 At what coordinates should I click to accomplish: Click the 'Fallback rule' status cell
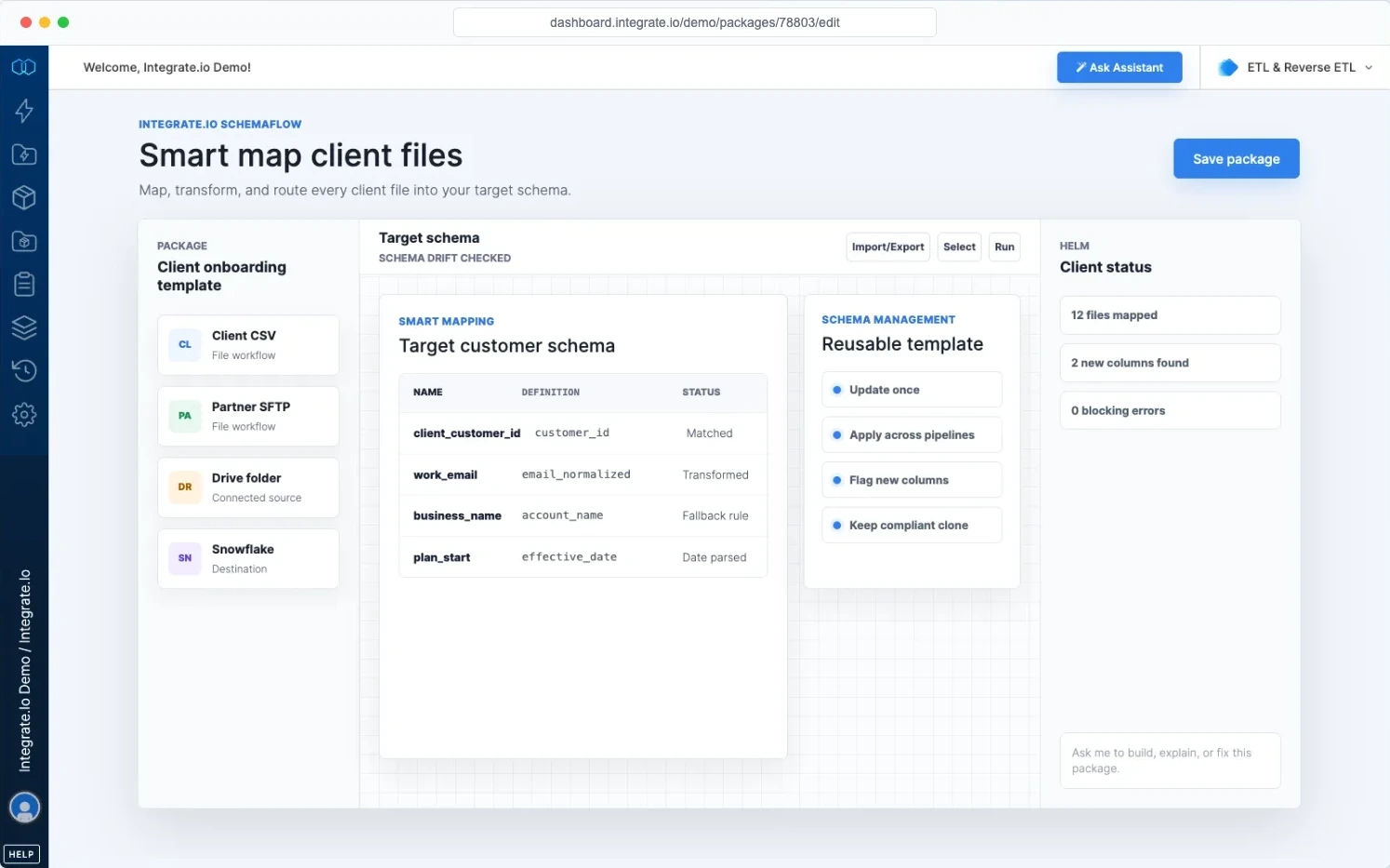point(715,515)
